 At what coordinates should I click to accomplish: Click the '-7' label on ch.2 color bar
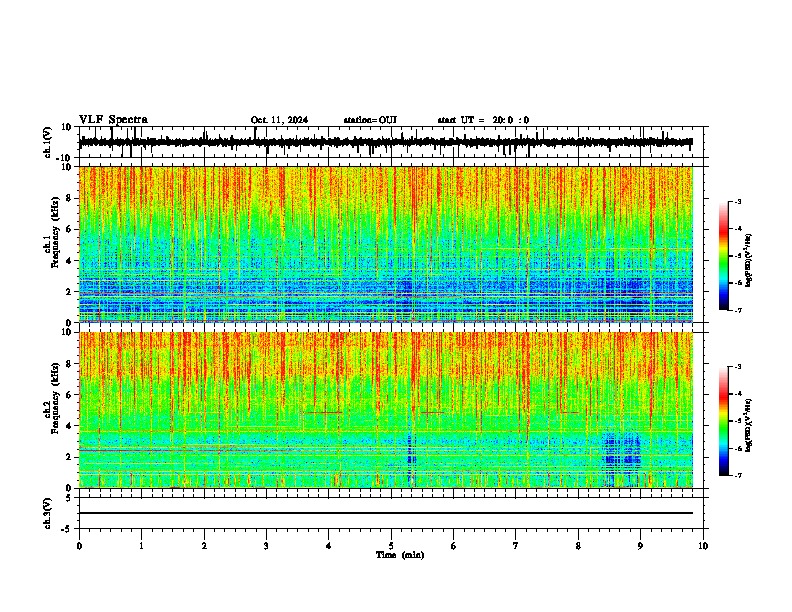(738, 476)
